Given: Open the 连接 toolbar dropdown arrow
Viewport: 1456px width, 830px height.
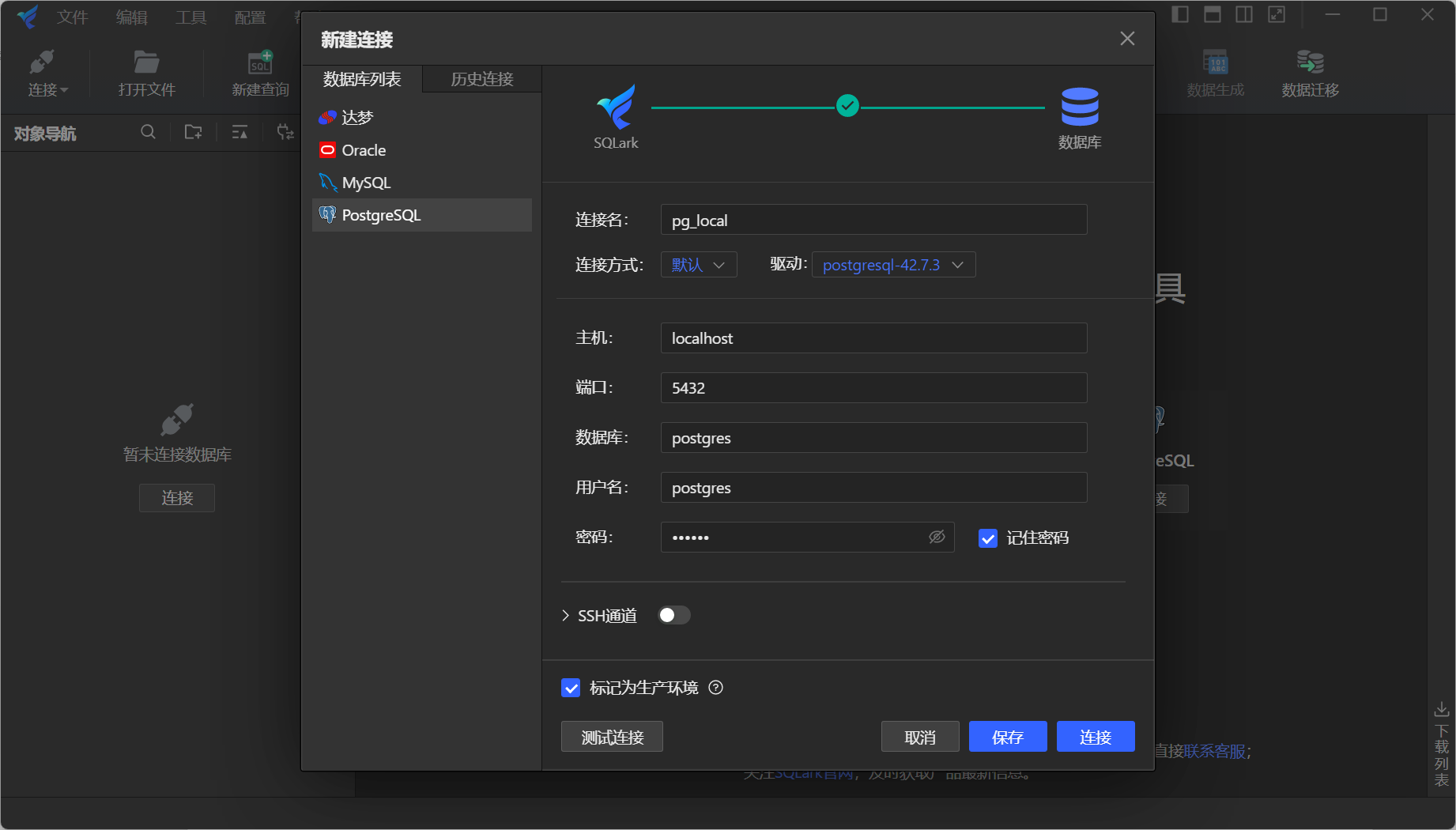Looking at the screenshot, I should coord(64,90).
